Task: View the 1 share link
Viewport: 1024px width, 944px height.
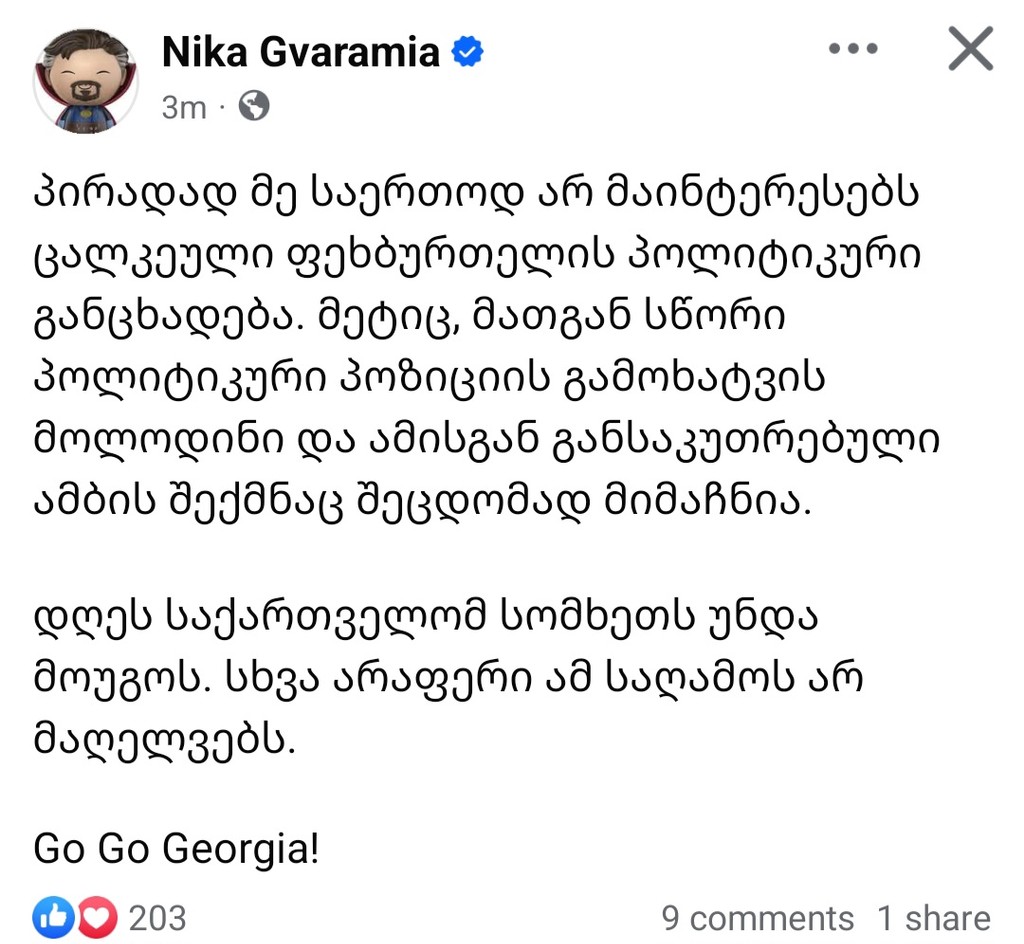Action: [x=935, y=918]
